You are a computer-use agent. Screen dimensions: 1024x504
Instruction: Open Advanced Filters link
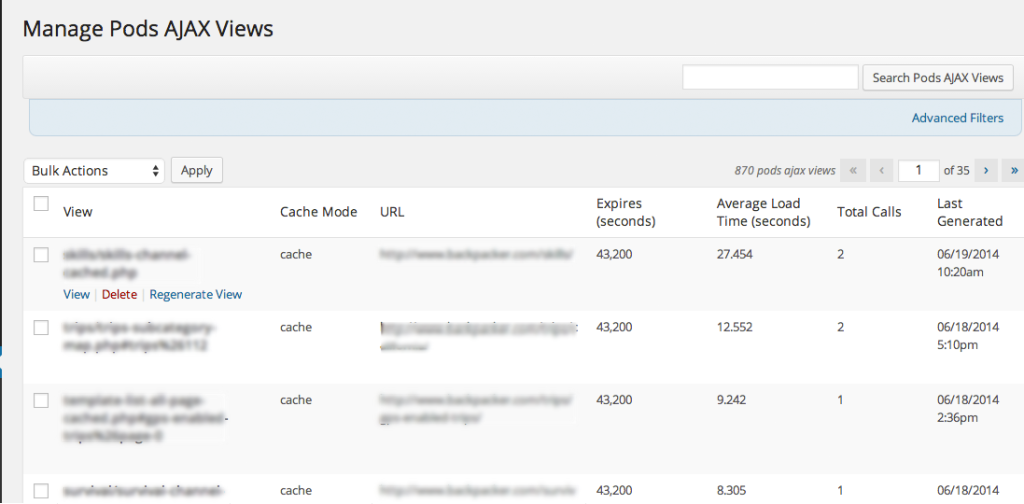(957, 118)
